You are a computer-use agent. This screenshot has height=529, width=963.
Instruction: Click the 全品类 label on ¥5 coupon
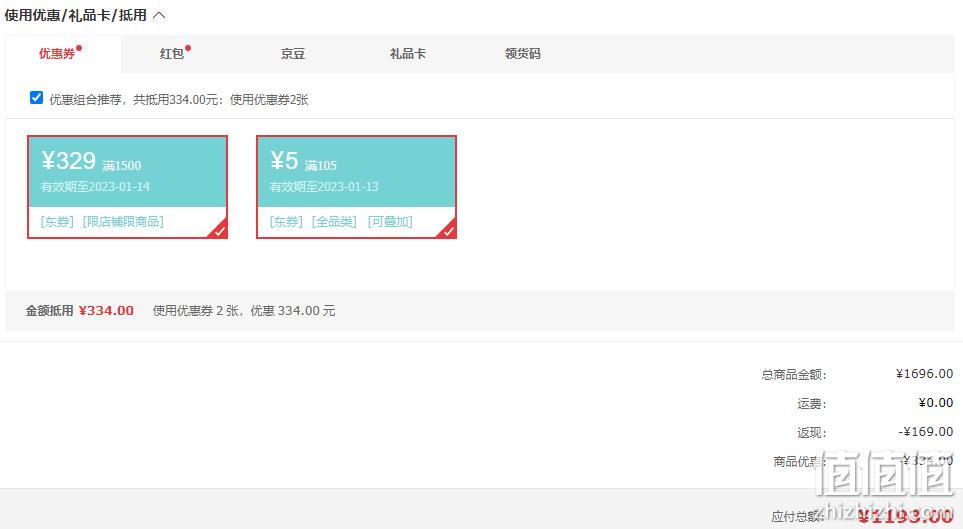334,221
